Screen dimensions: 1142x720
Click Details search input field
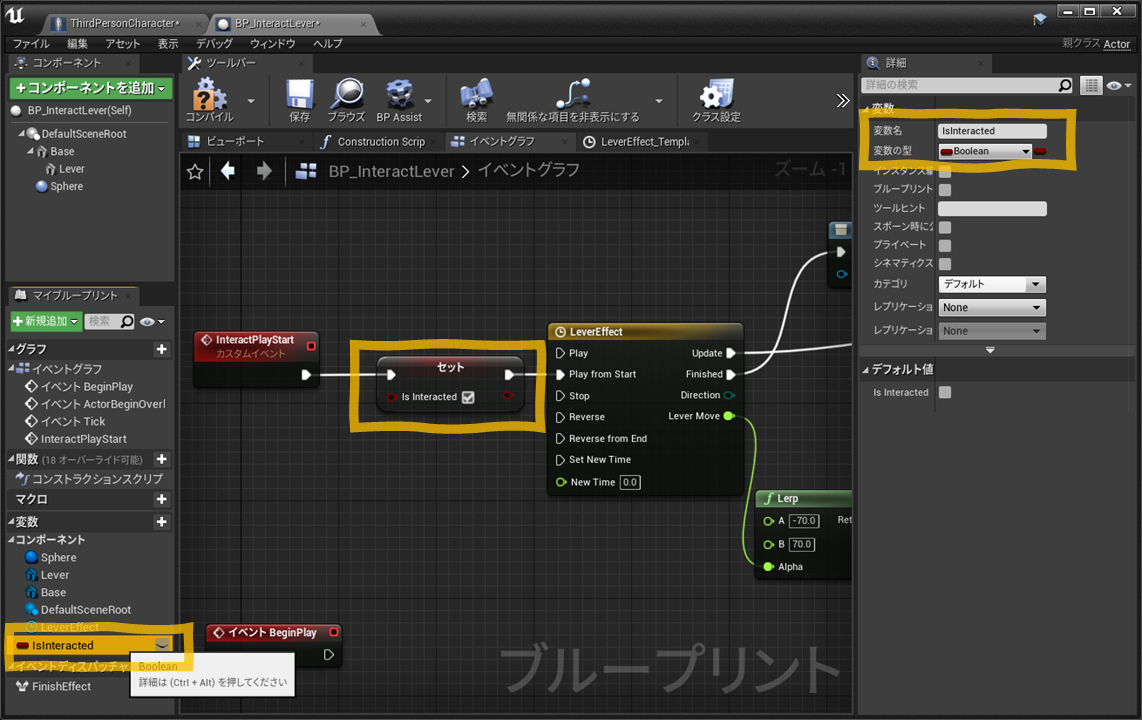point(967,85)
